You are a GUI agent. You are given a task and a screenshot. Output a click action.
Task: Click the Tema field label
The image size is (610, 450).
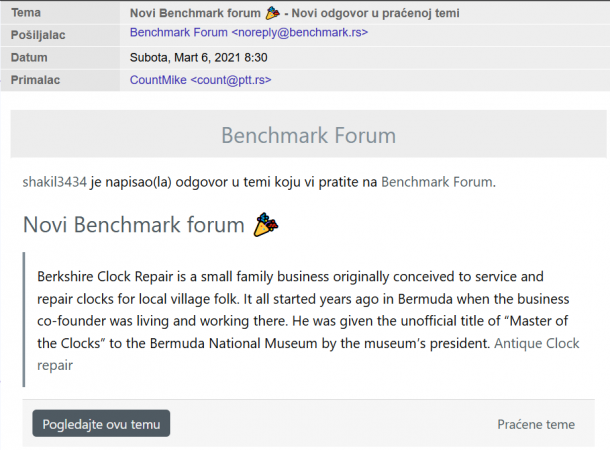coord(26,13)
